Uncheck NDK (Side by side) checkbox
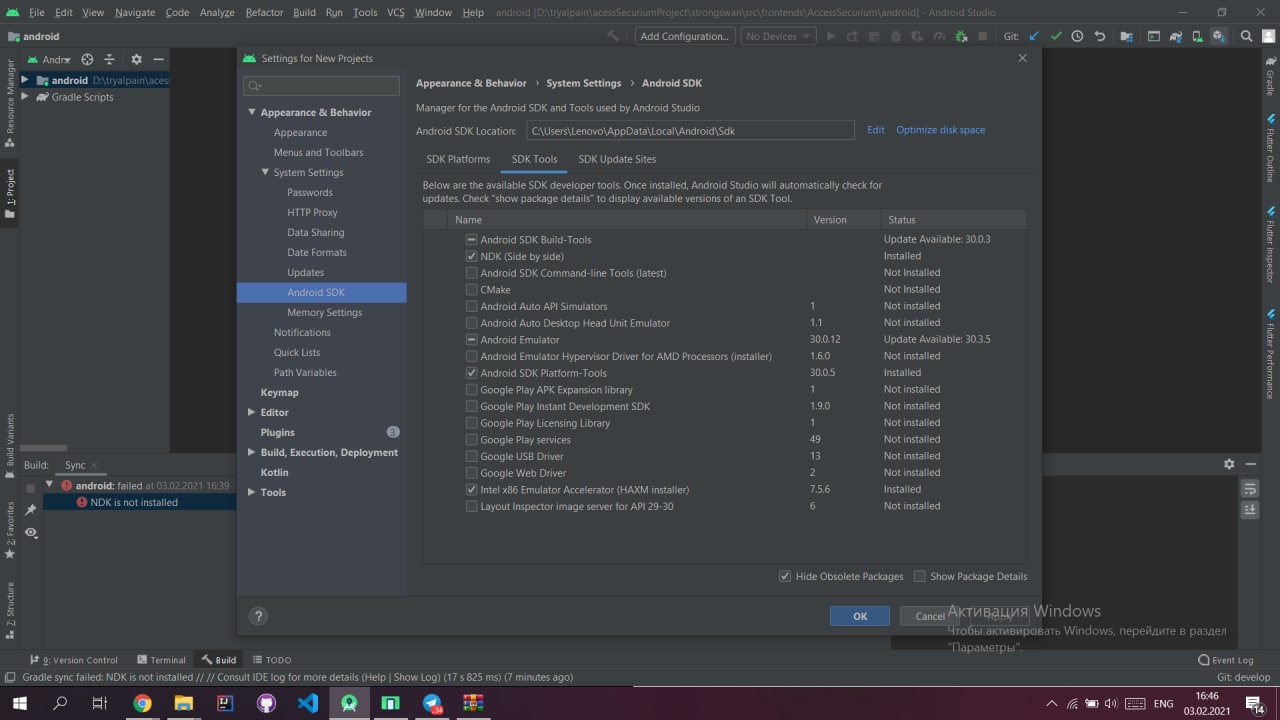The width and height of the screenshot is (1280, 720). tap(472, 256)
